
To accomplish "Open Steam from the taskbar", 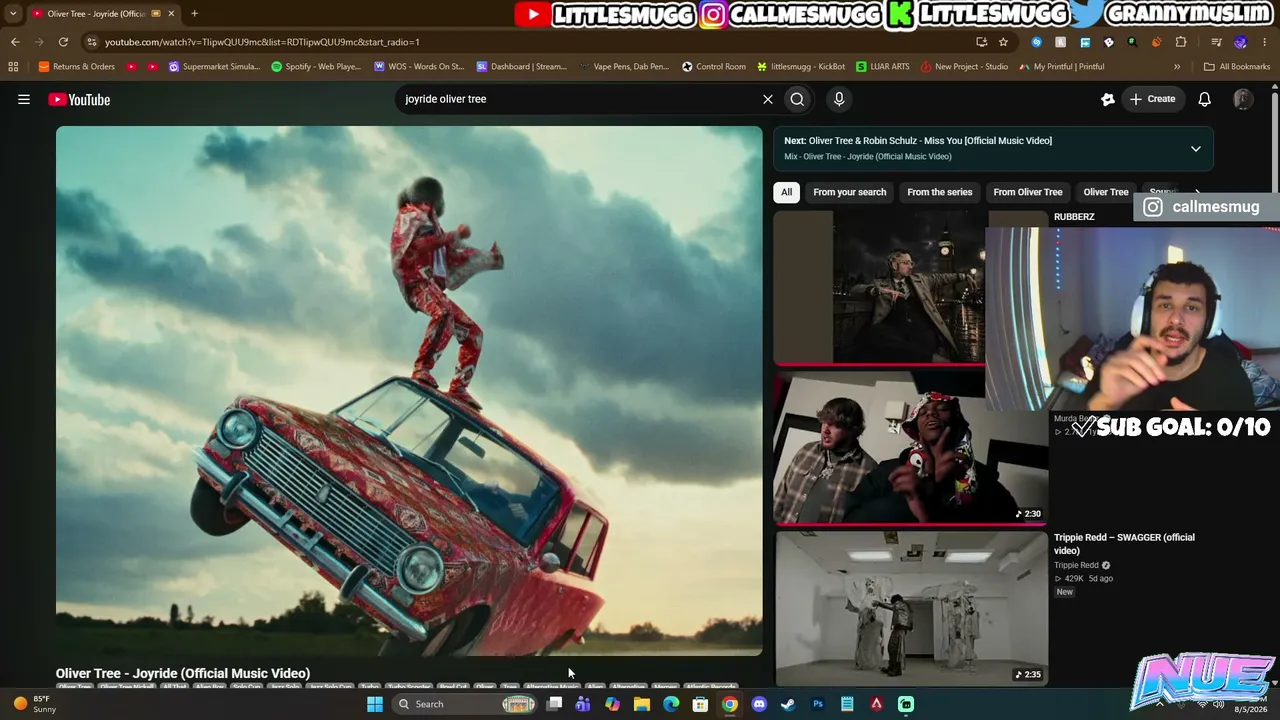I will coord(788,704).
